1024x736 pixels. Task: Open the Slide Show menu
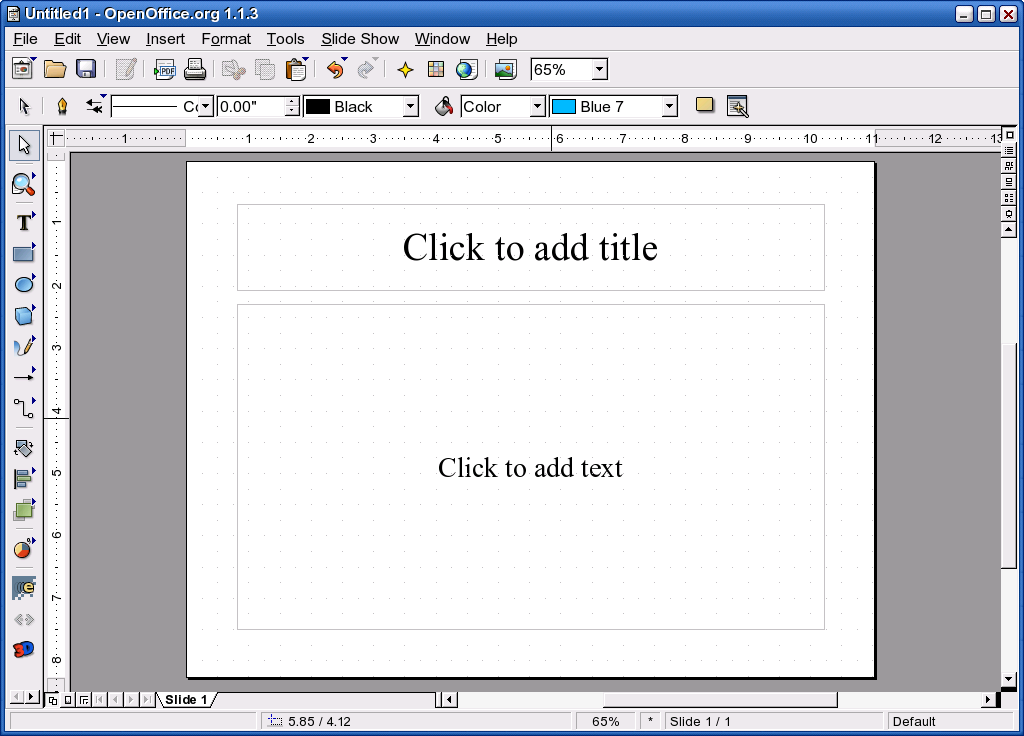click(360, 39)
